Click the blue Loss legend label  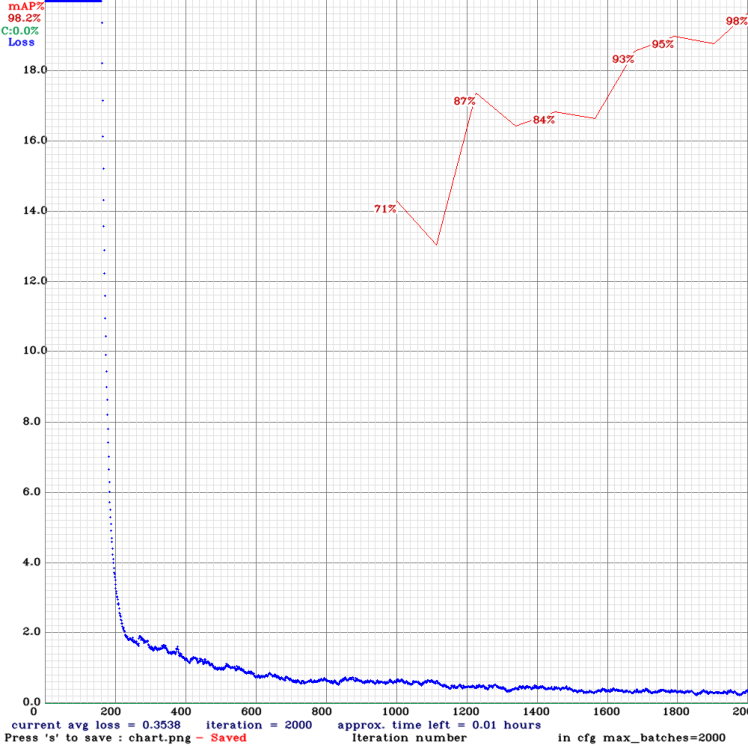[x=21, y=42]
